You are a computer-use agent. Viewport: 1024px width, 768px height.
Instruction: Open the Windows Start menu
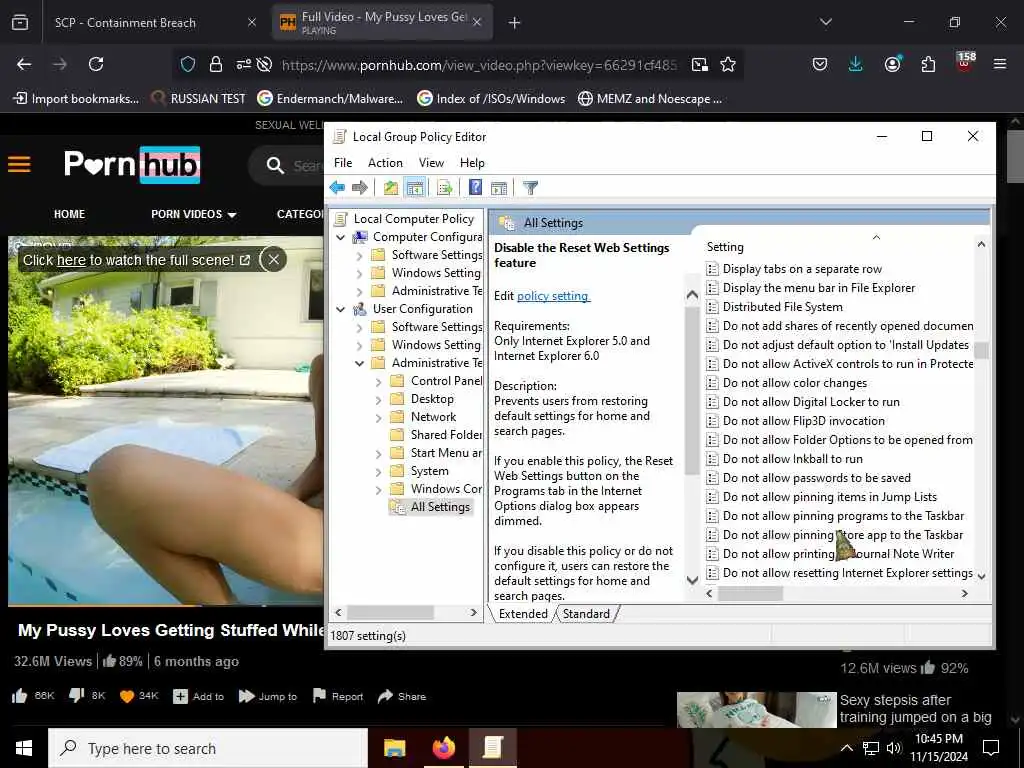24,748
